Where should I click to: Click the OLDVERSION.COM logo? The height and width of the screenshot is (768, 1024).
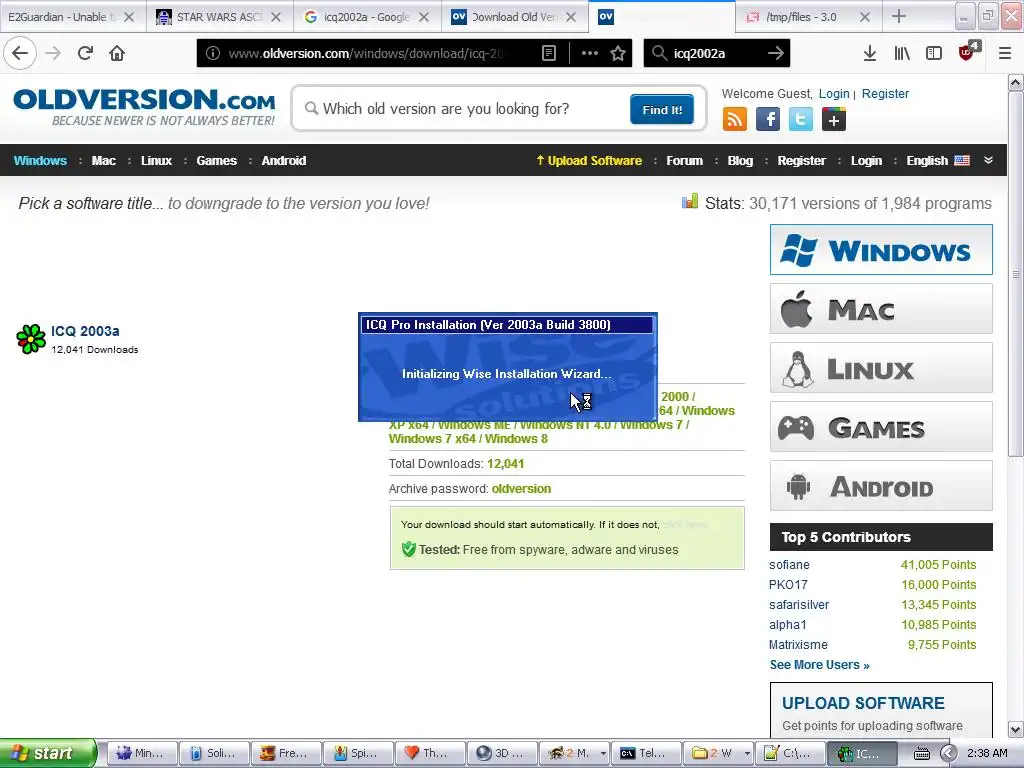(144, 107)
